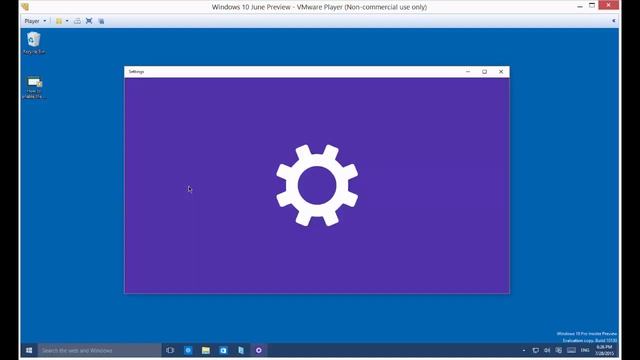Click the document-style icon next to Store on taskbar
This screenshot has width=640, height=360.
coord(241,350)
